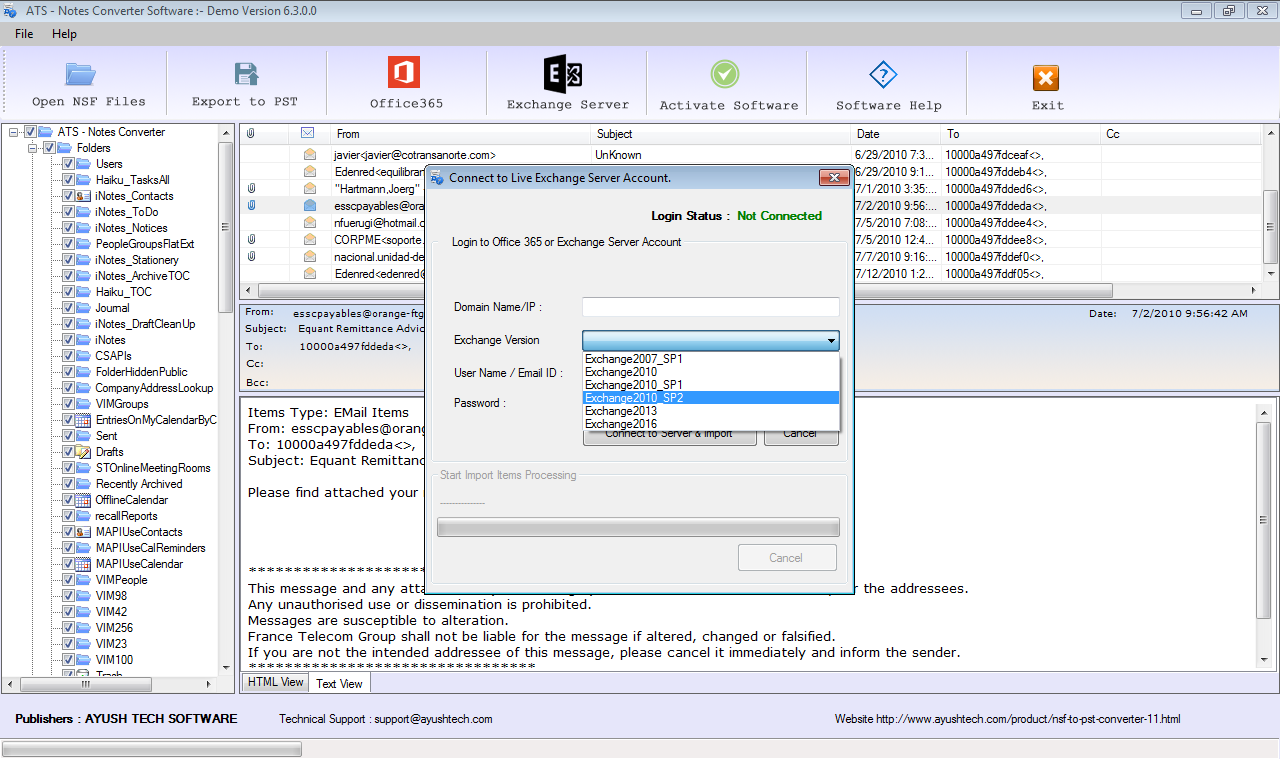Collapse the Folders tree node

click(x=33, y=148)
